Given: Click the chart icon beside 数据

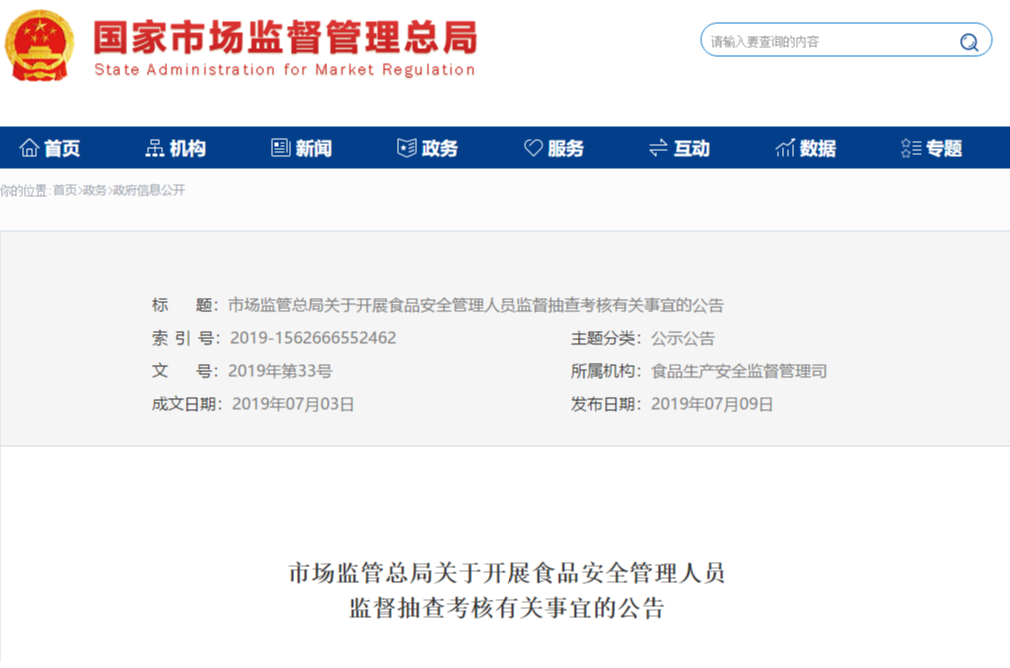Looking at the screenshot, I should click(x=785, y=148).
